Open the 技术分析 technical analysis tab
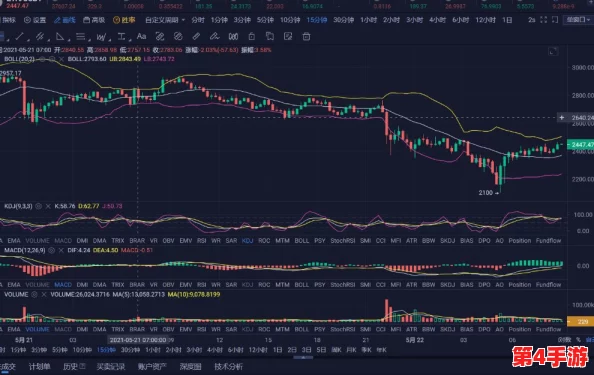 (x=228, y=366)
